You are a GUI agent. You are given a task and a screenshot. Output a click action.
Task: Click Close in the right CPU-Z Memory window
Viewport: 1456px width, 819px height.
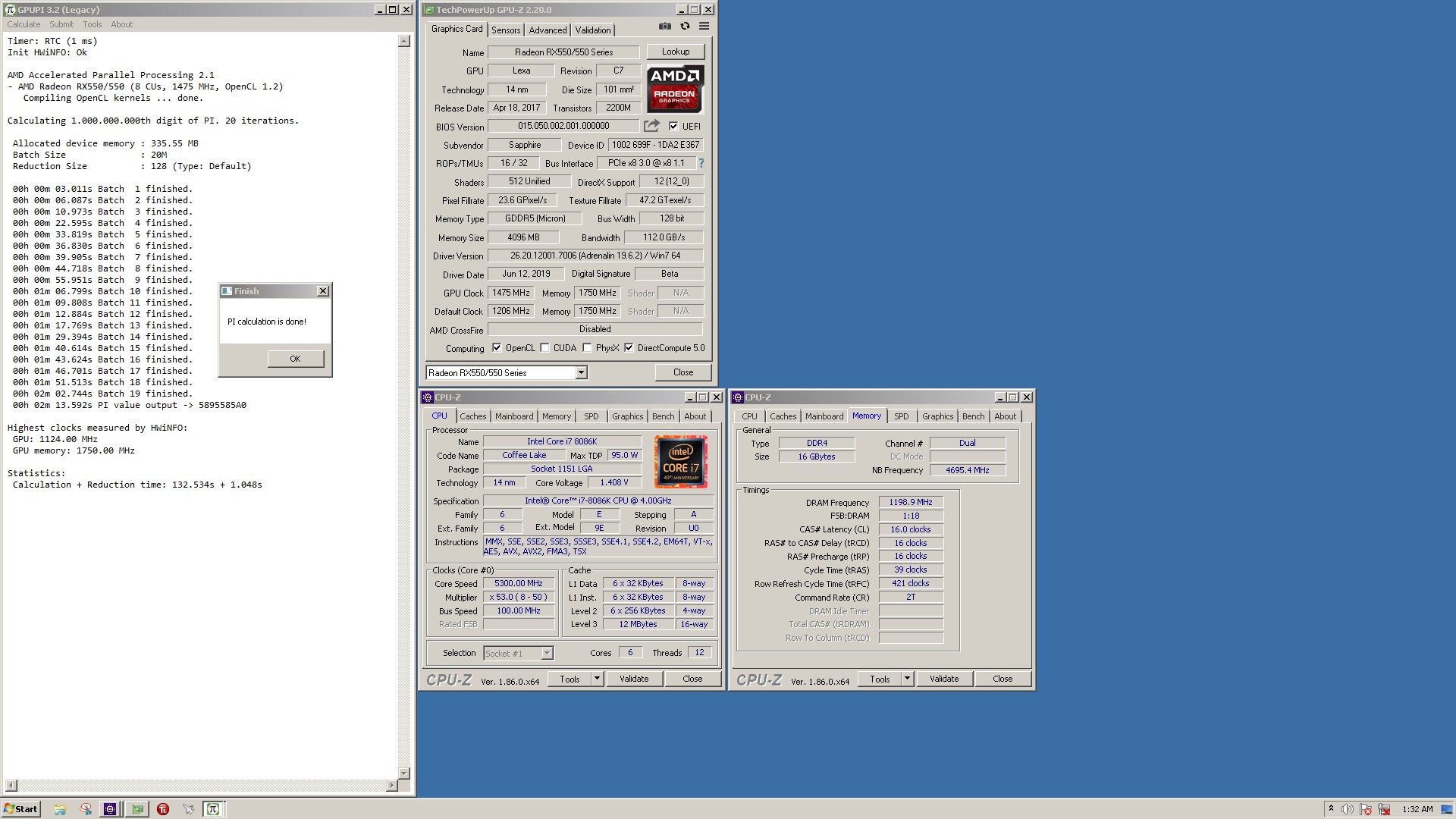pos(1003,679)
